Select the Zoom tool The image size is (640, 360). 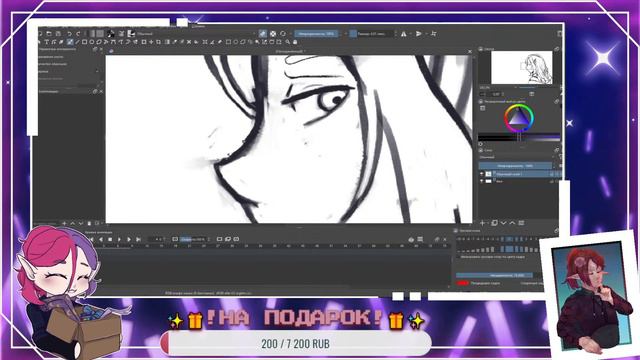287,42
